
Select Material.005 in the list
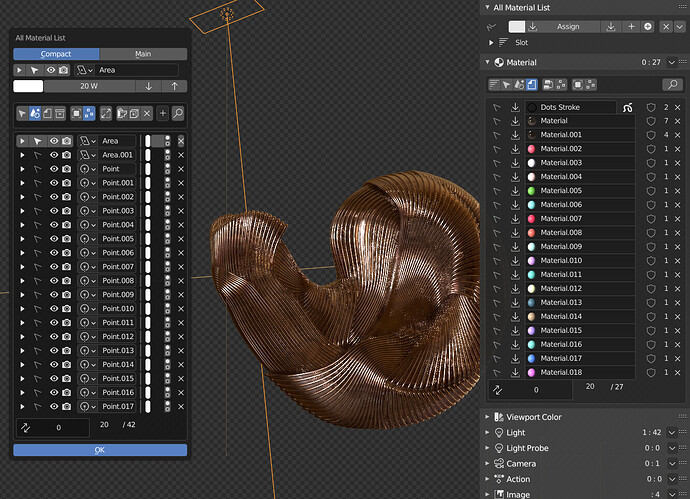click(580, 191)
